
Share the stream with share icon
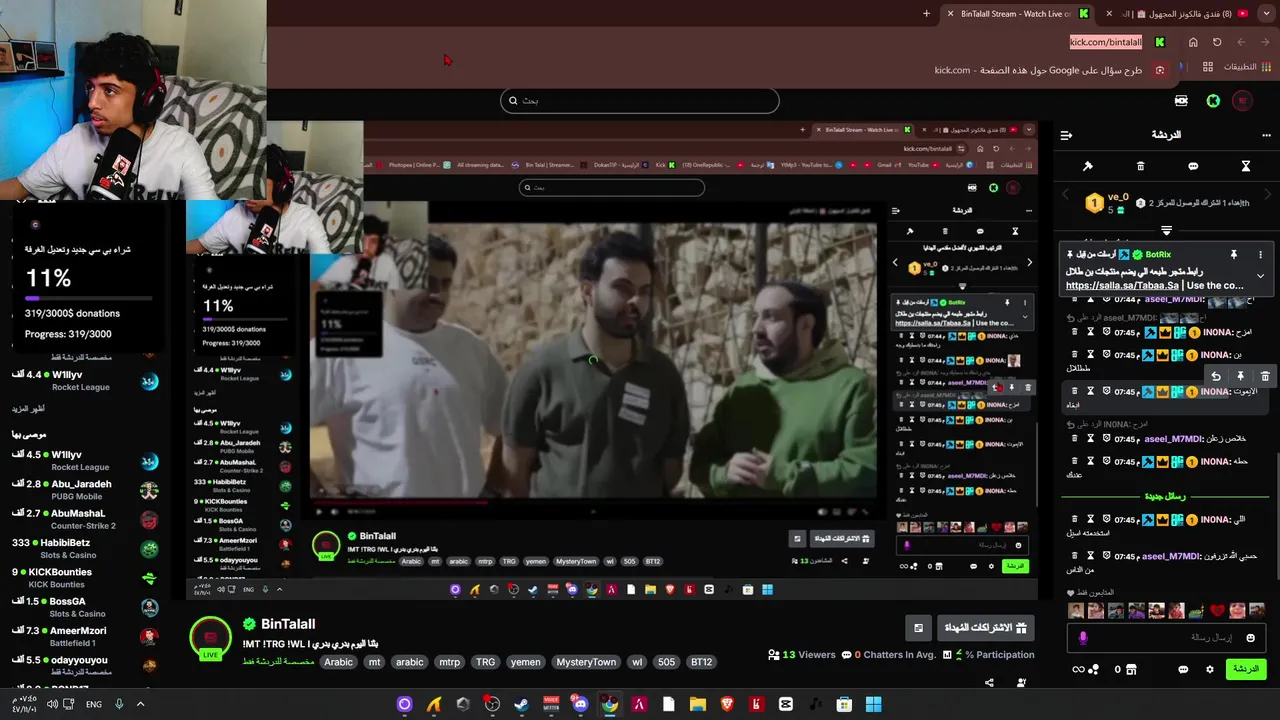tap(989, 683)
